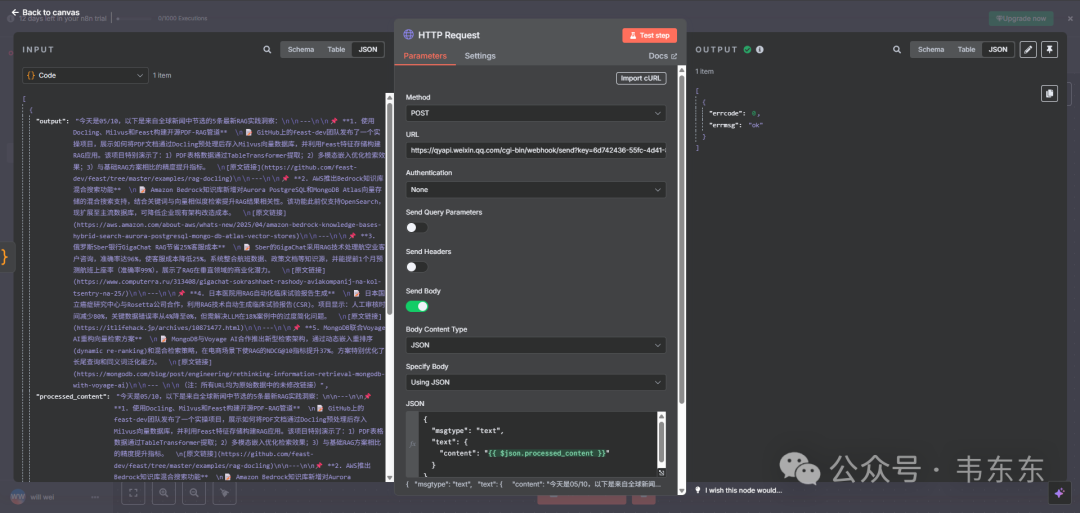
Task: Open the Code node selector dropdown
Action: 85,75
